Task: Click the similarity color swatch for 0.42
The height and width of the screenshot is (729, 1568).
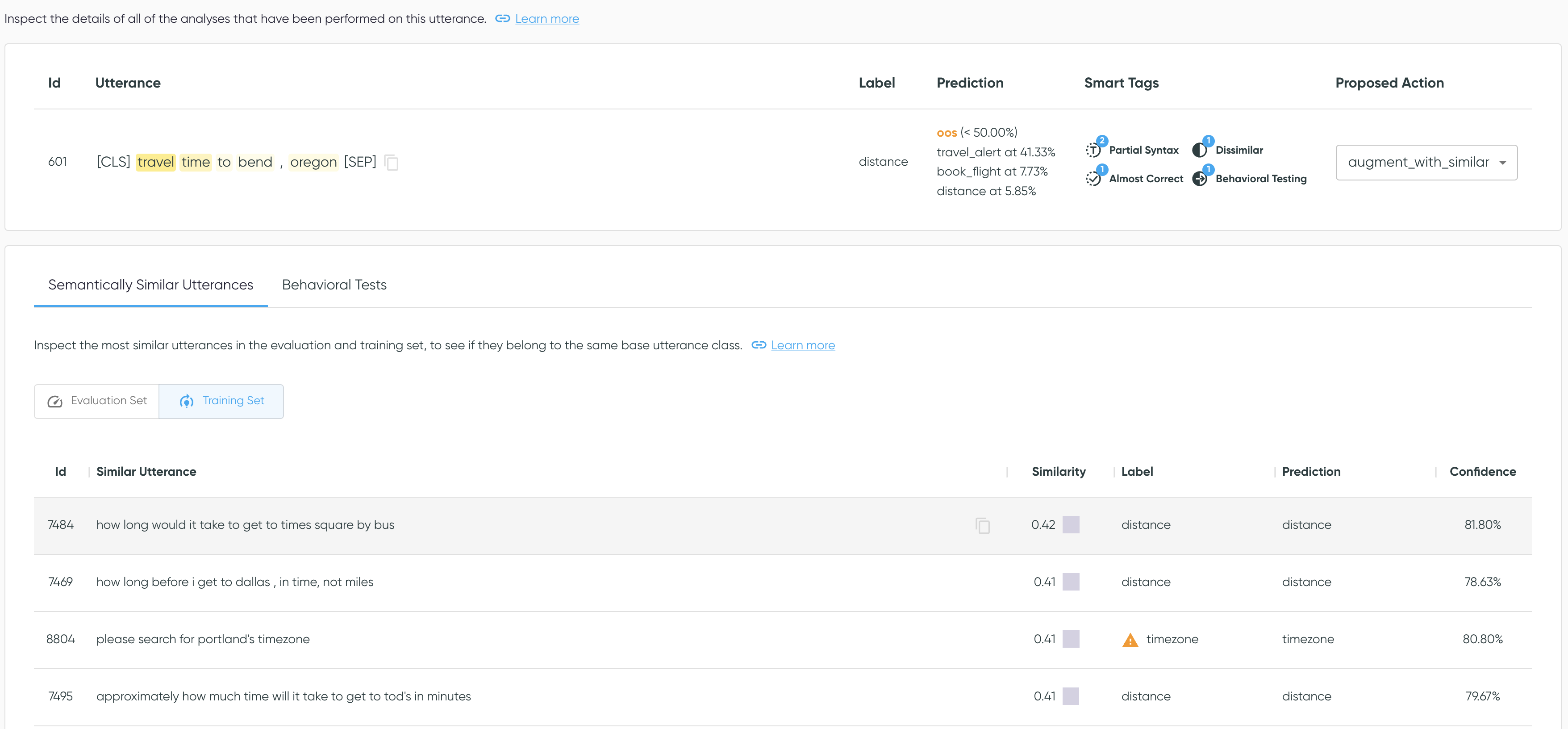Action: click(x=1071, y=524)
